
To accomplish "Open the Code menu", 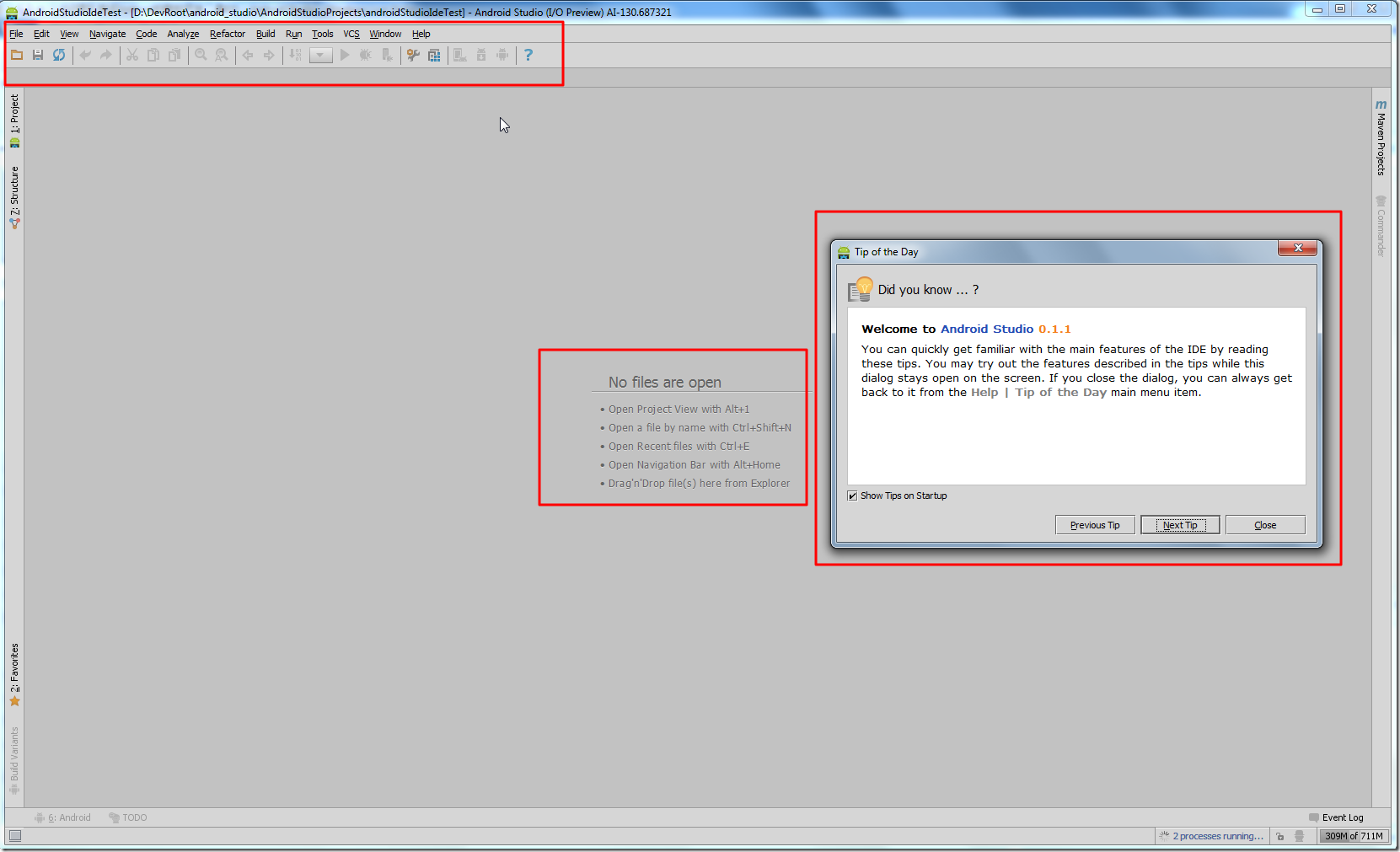I will 147,34.
